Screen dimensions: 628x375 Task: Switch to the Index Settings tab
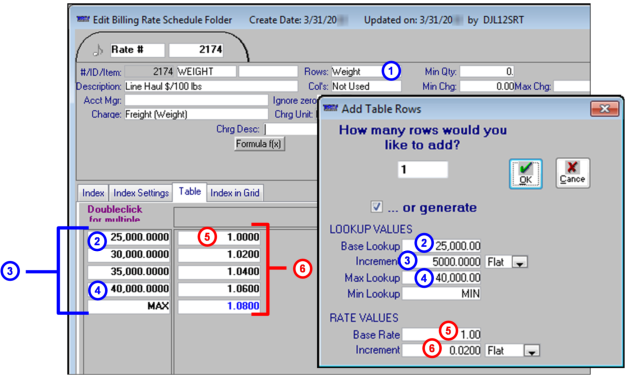[x=141, y=193]
